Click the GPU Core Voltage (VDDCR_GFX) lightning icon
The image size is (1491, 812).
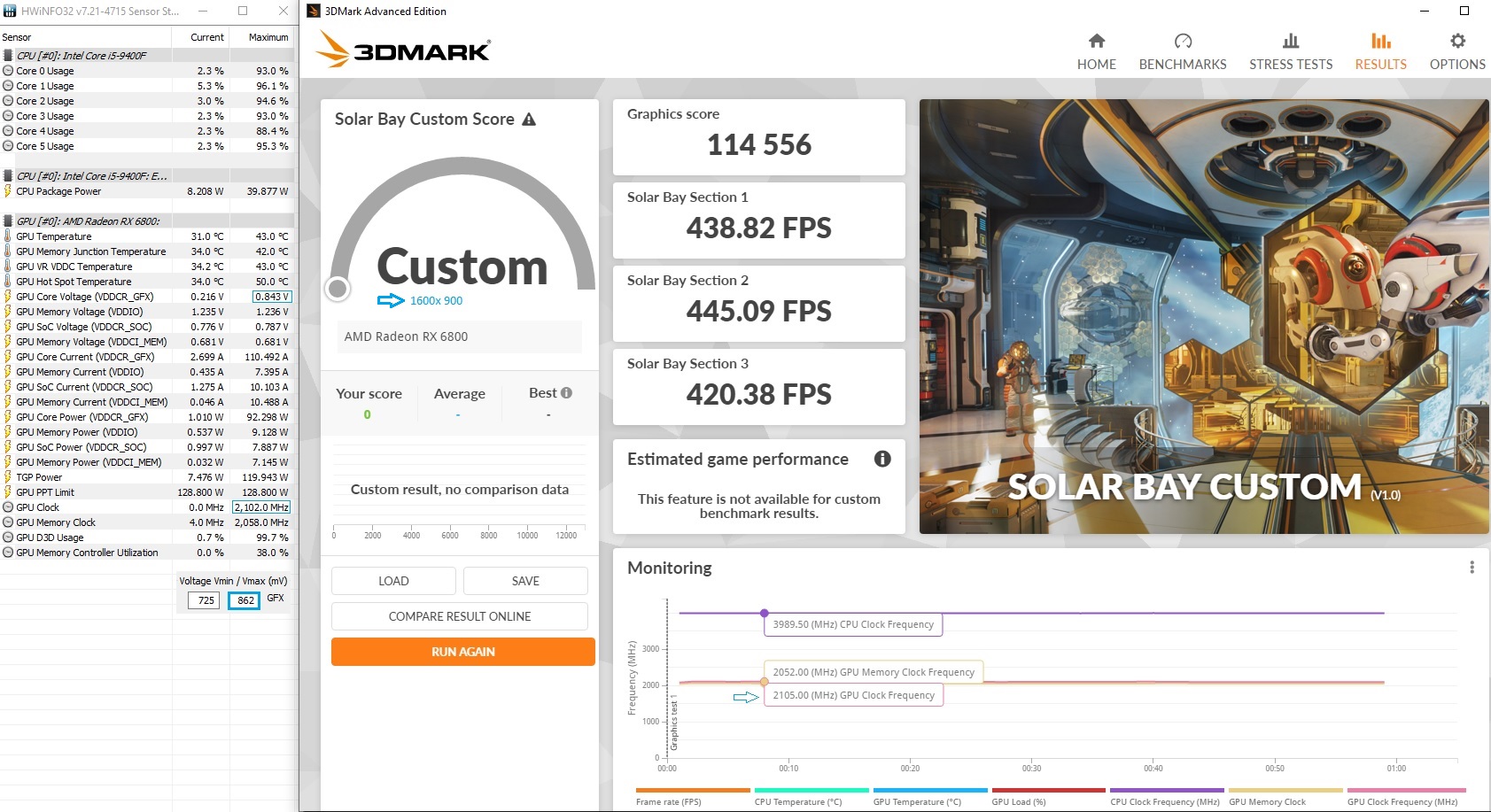8,297
